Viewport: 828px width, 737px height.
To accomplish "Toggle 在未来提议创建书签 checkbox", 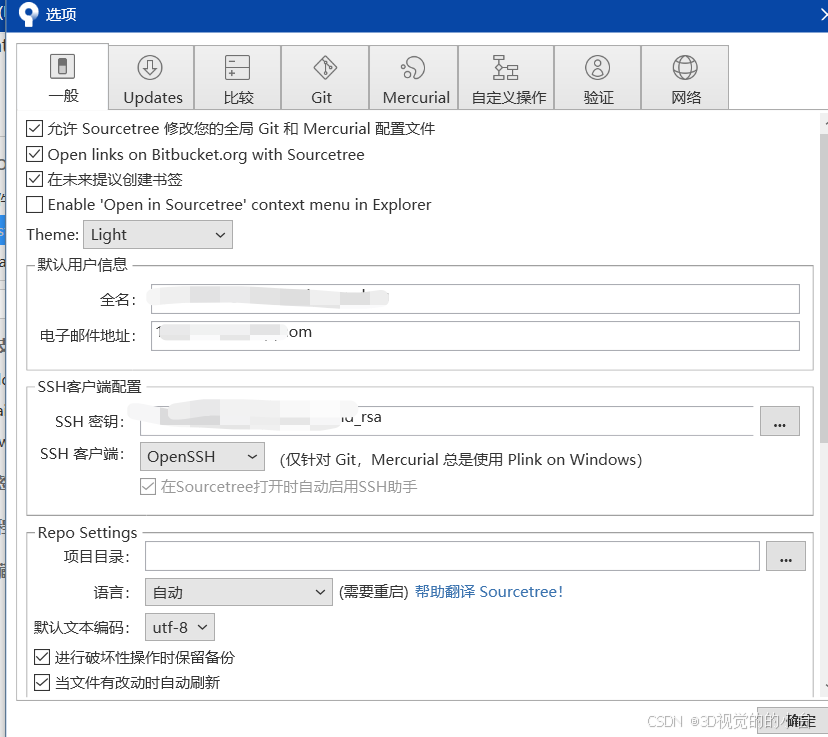I will click(x=34, y=179).
